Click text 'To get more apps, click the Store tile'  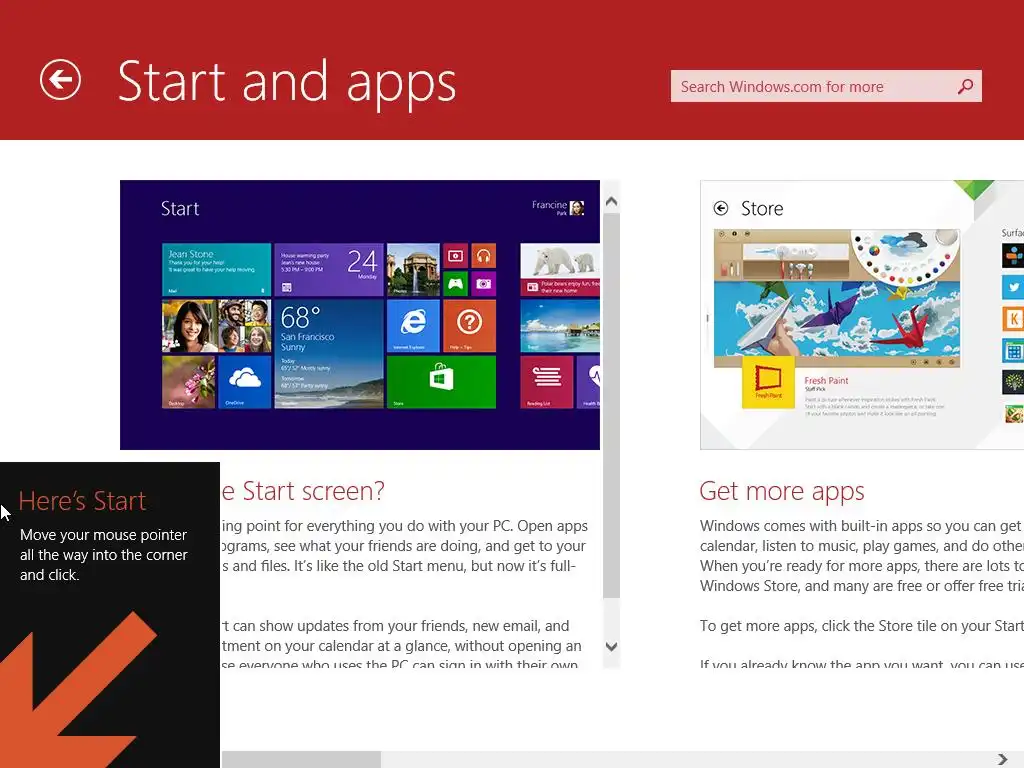[862, 626]
